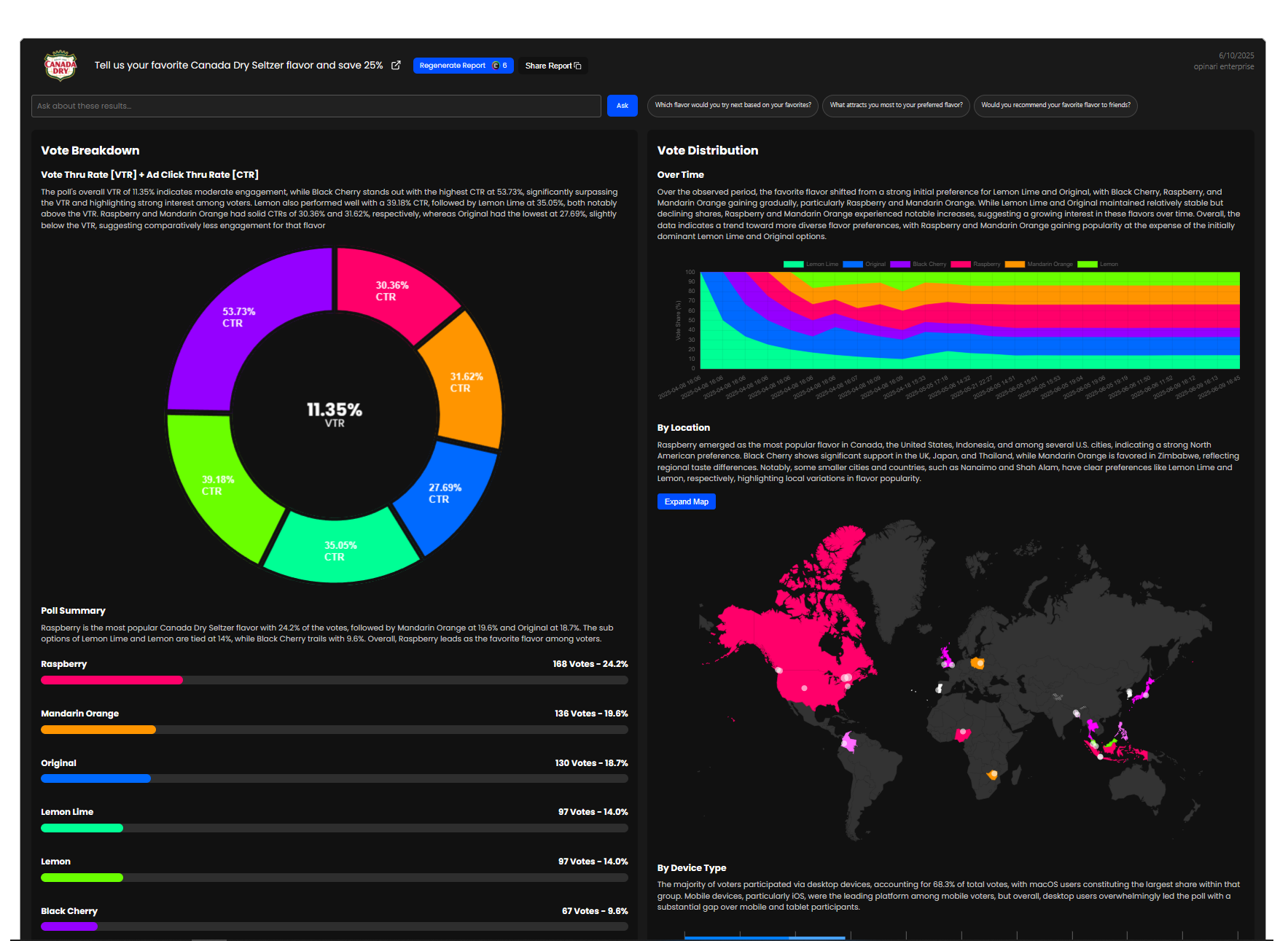Click the credit coin icon in Regenerate Report

[x=496, y=66]
